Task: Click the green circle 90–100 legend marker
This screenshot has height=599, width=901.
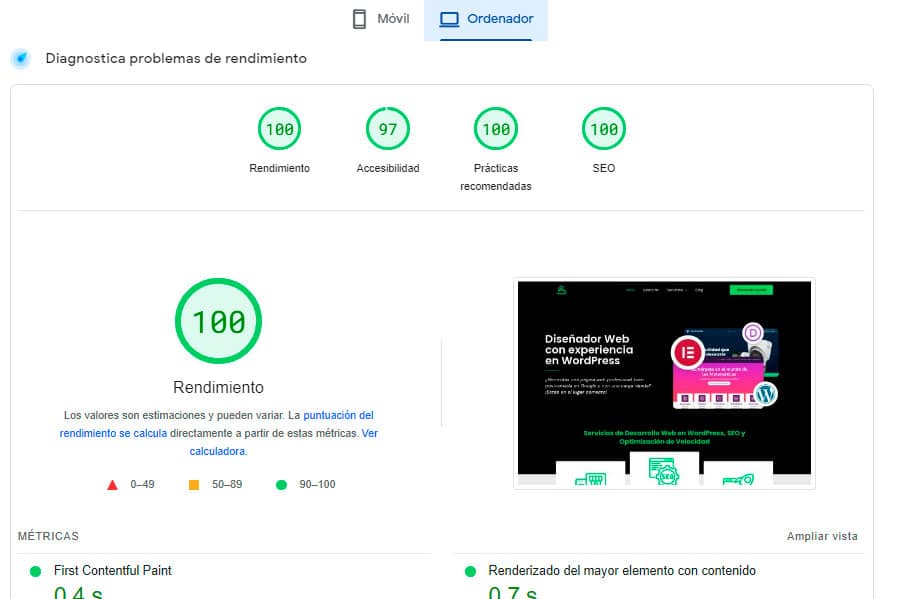Action: coord(281,485)
